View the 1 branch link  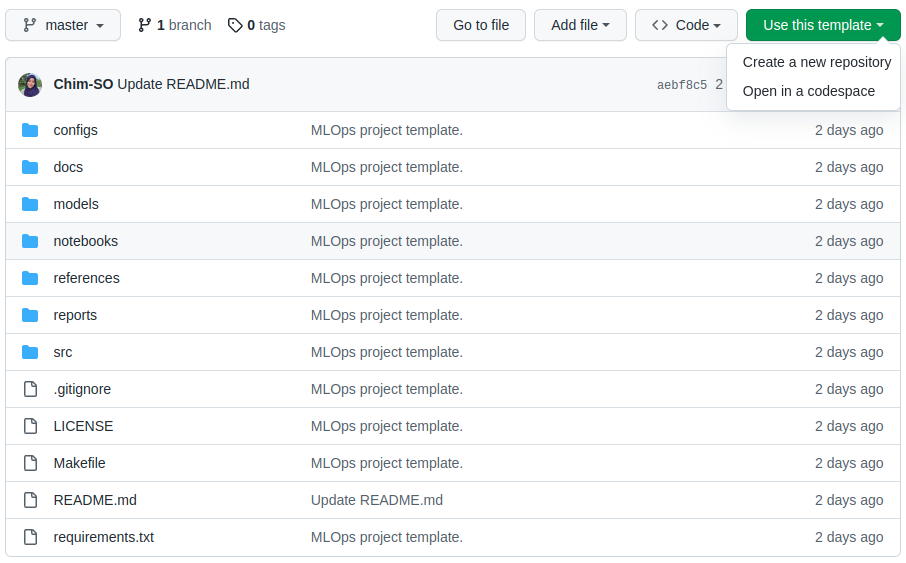(174, 25)
